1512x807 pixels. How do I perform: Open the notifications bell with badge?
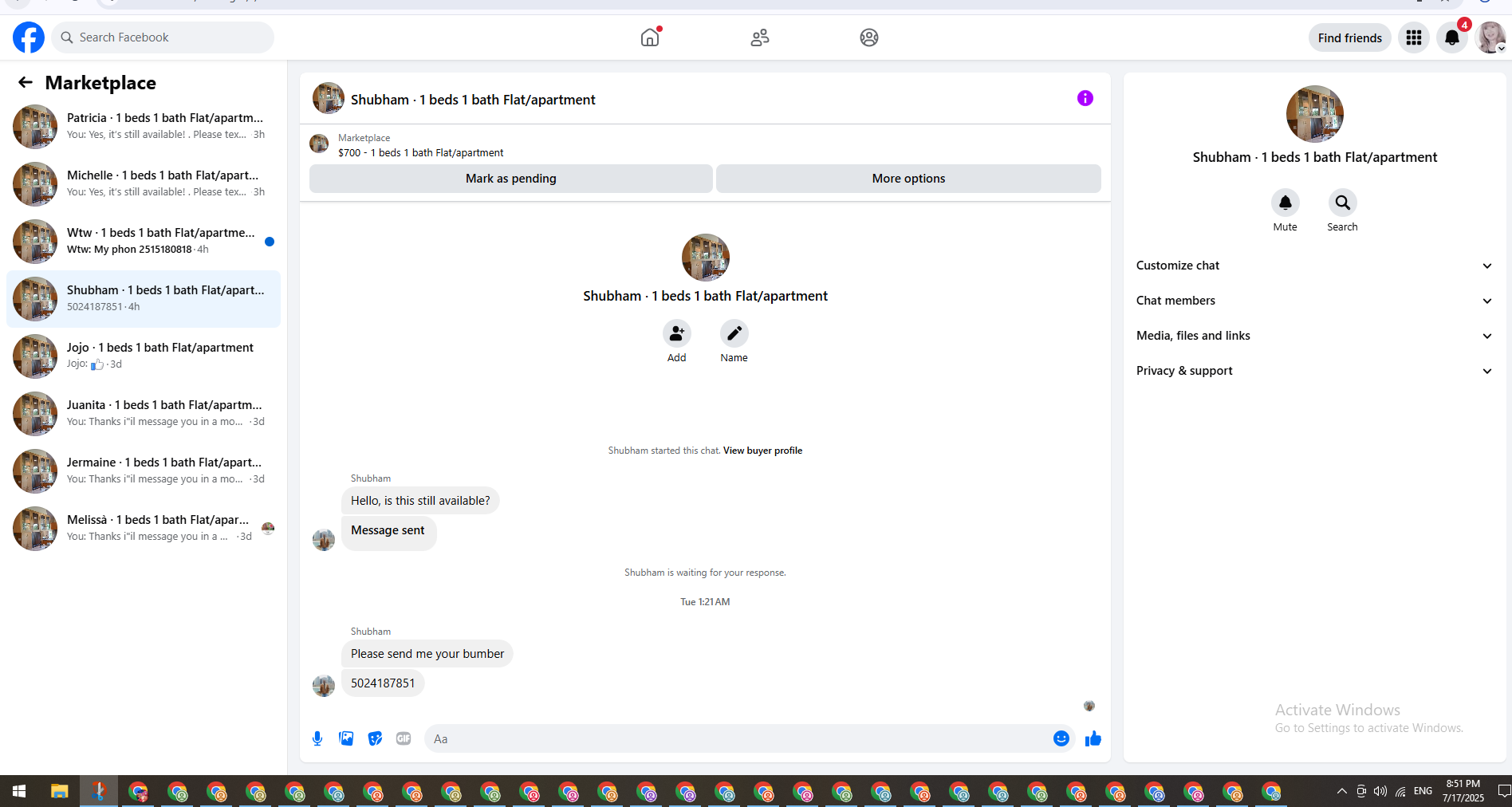(1452, 37)
